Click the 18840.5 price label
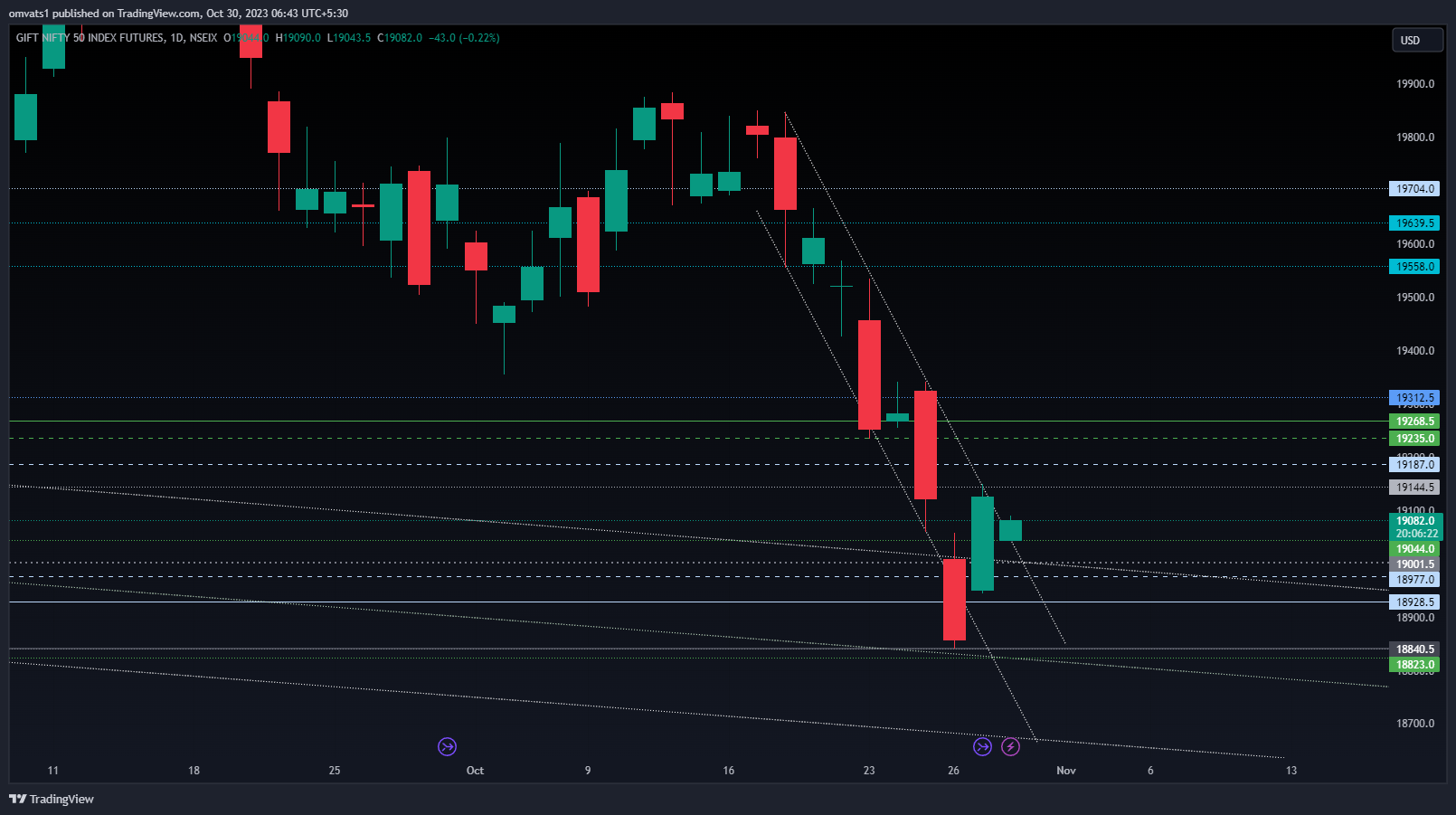The image size is (1456, 815). [x=1414, y=649]
